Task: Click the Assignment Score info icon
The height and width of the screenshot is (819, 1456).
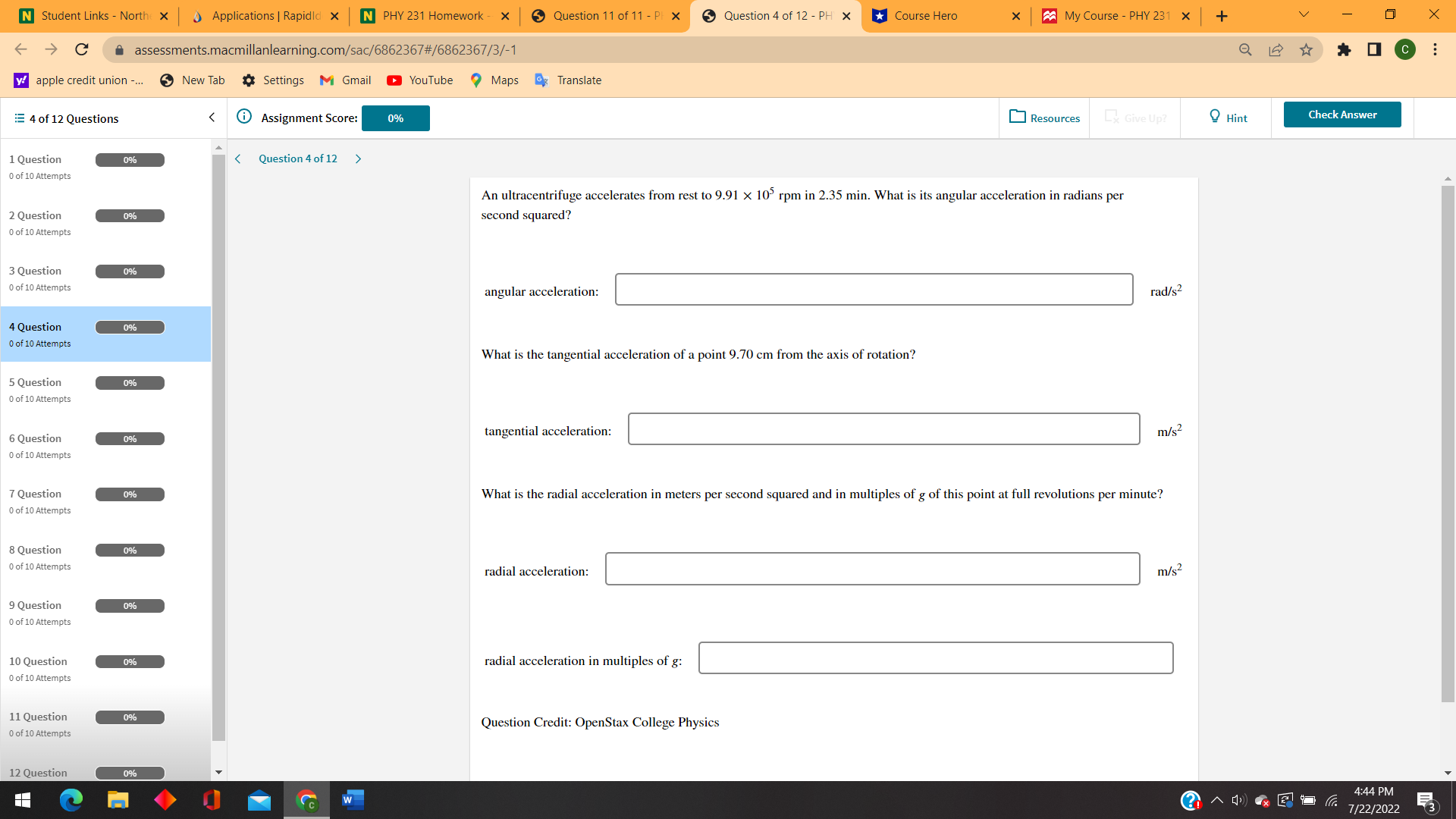Action: tap(243, 117)
